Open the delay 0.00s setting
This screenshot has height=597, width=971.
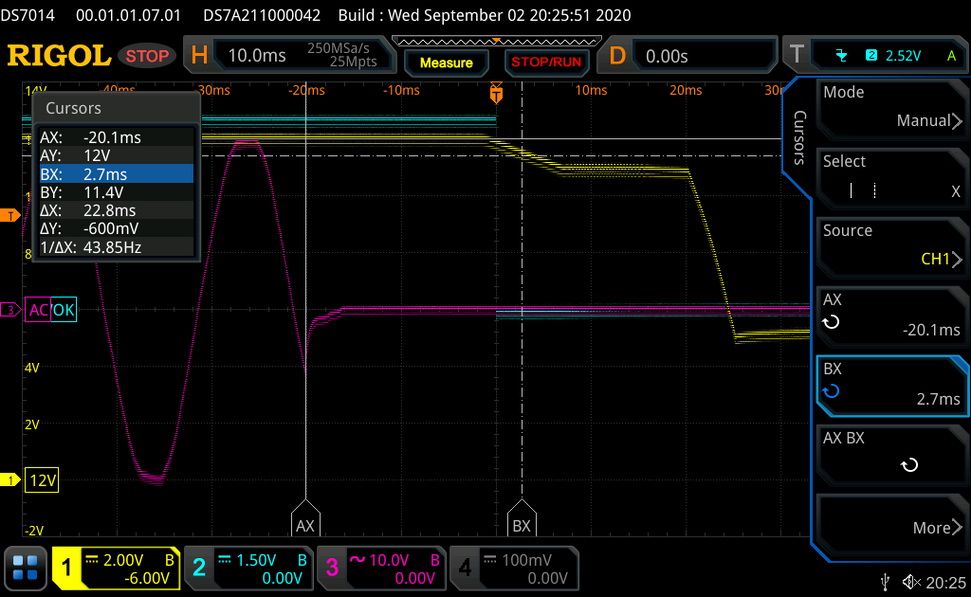point(687,56)
